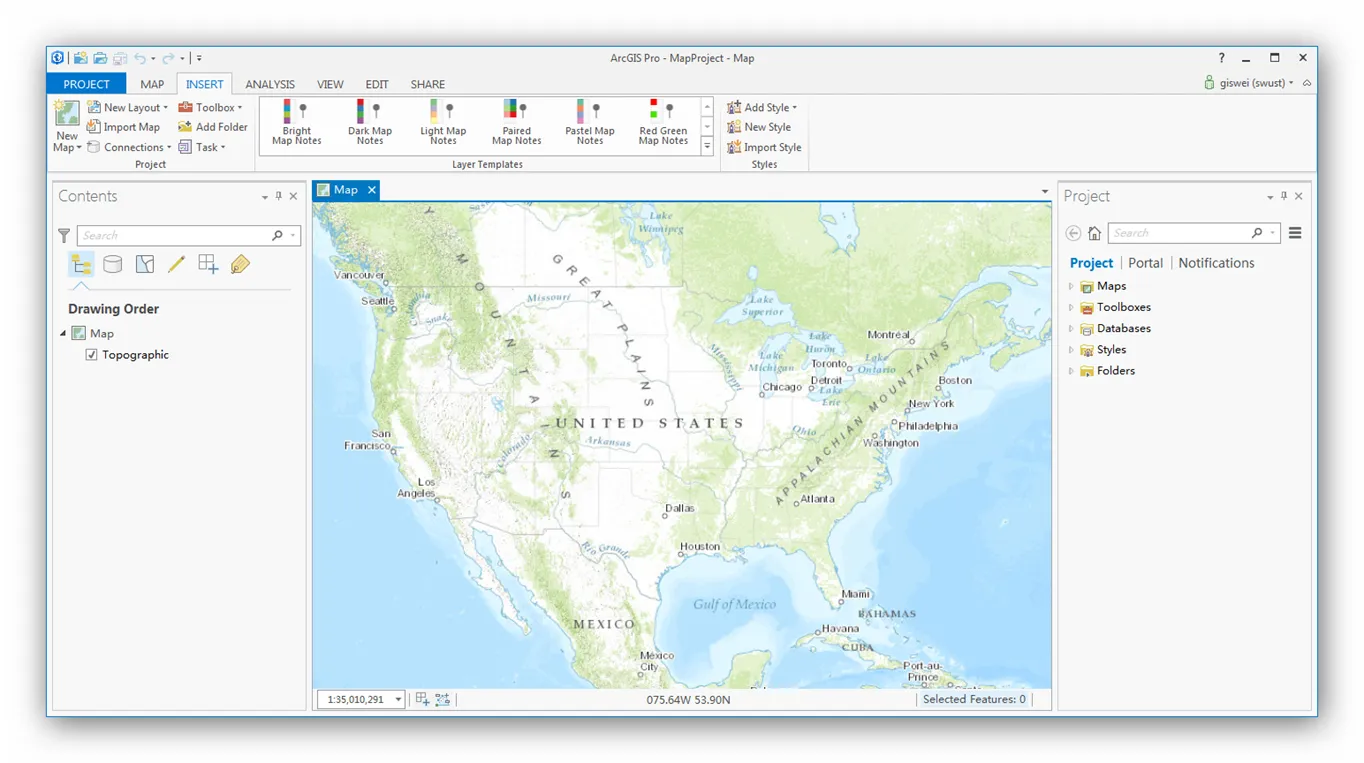Select List By Selection icon

click(145, 264)
